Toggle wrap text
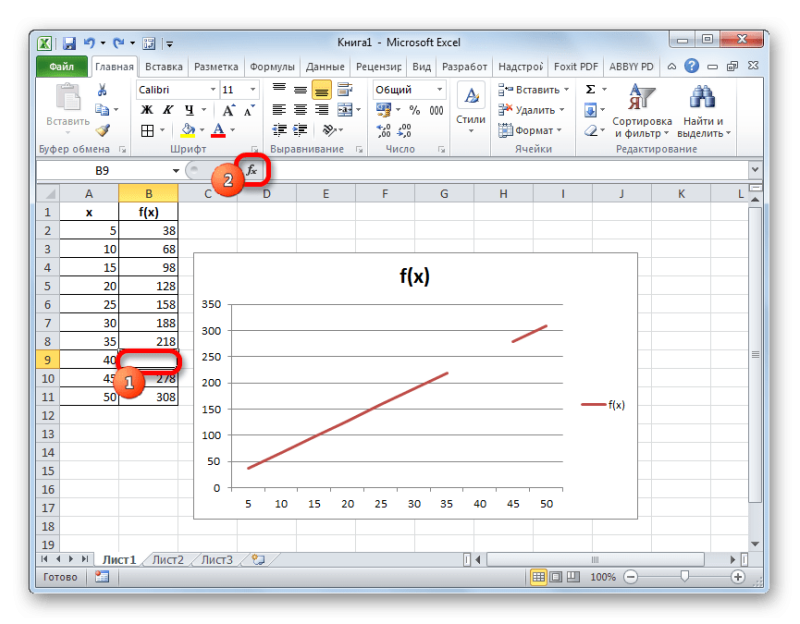Image resolution: width=800 pixels, height=624 pixels. click(x=345, y=89)
